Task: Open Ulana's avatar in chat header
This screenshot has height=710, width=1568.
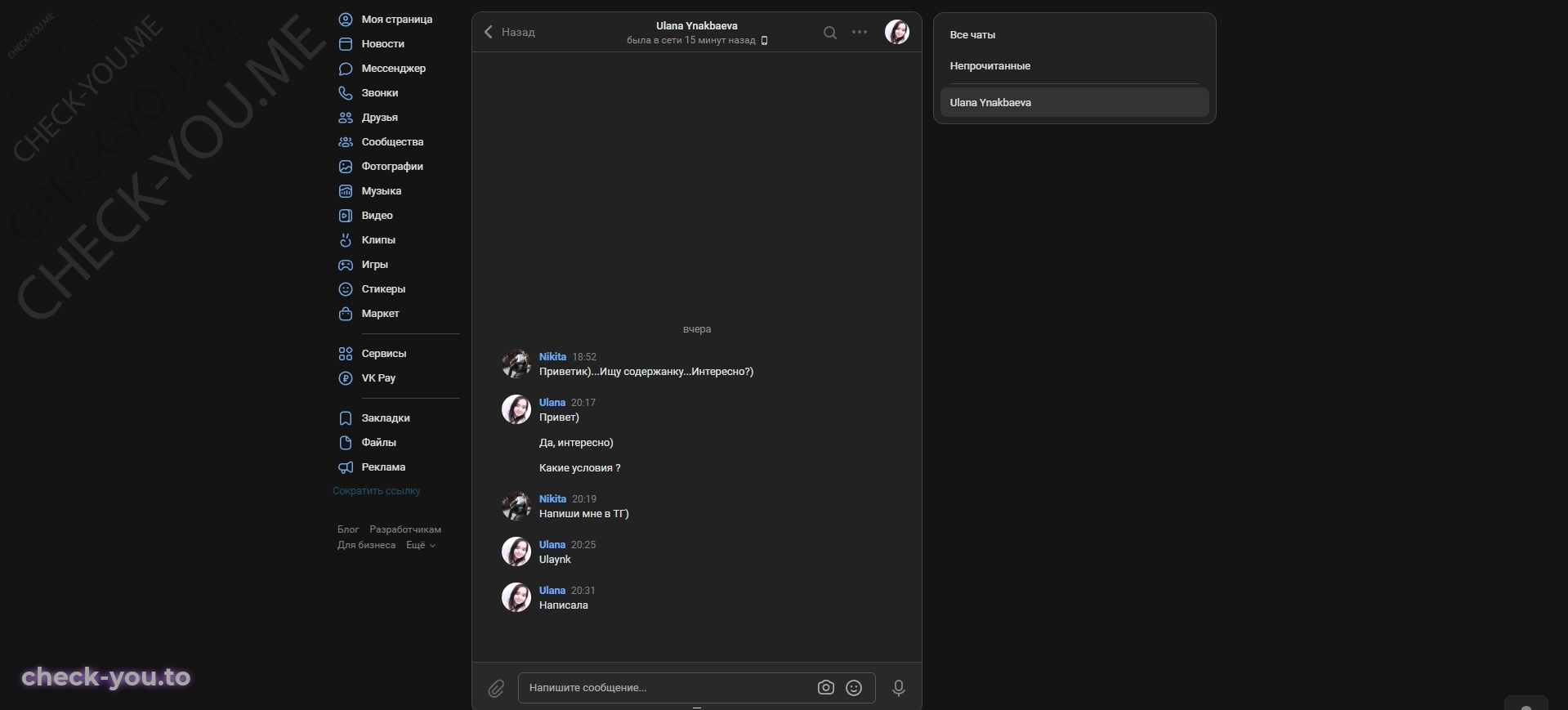Action: [897, 32]
